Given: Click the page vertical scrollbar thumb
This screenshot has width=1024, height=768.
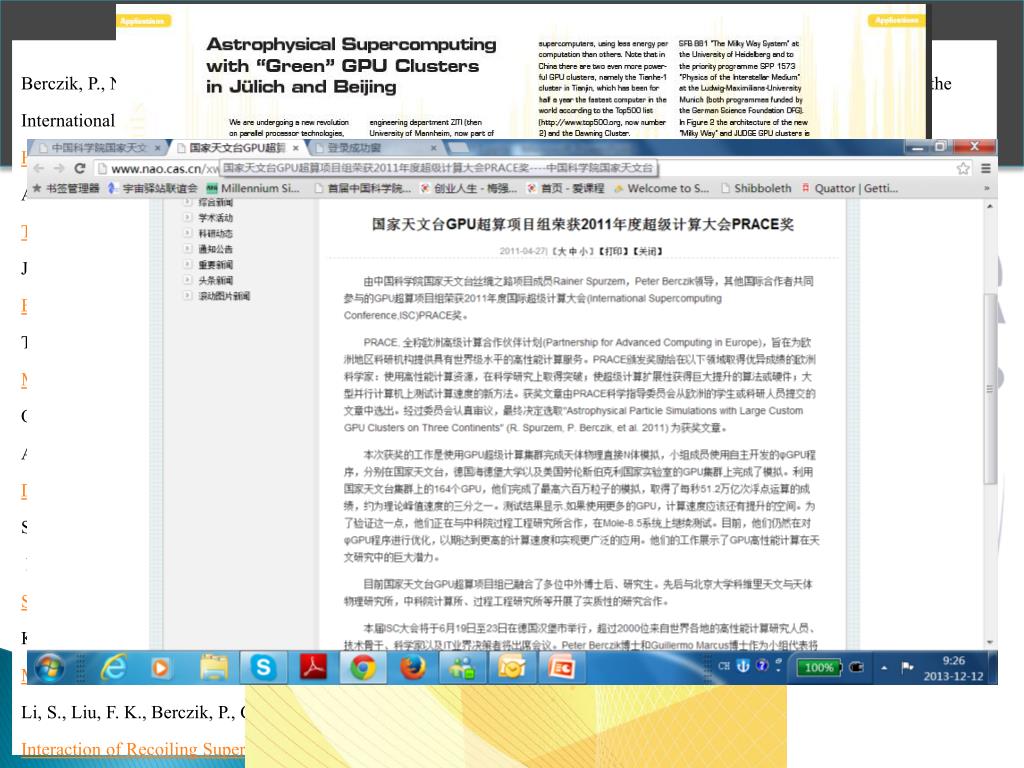Looking at the screenshot, I should (x=990, y=389).
